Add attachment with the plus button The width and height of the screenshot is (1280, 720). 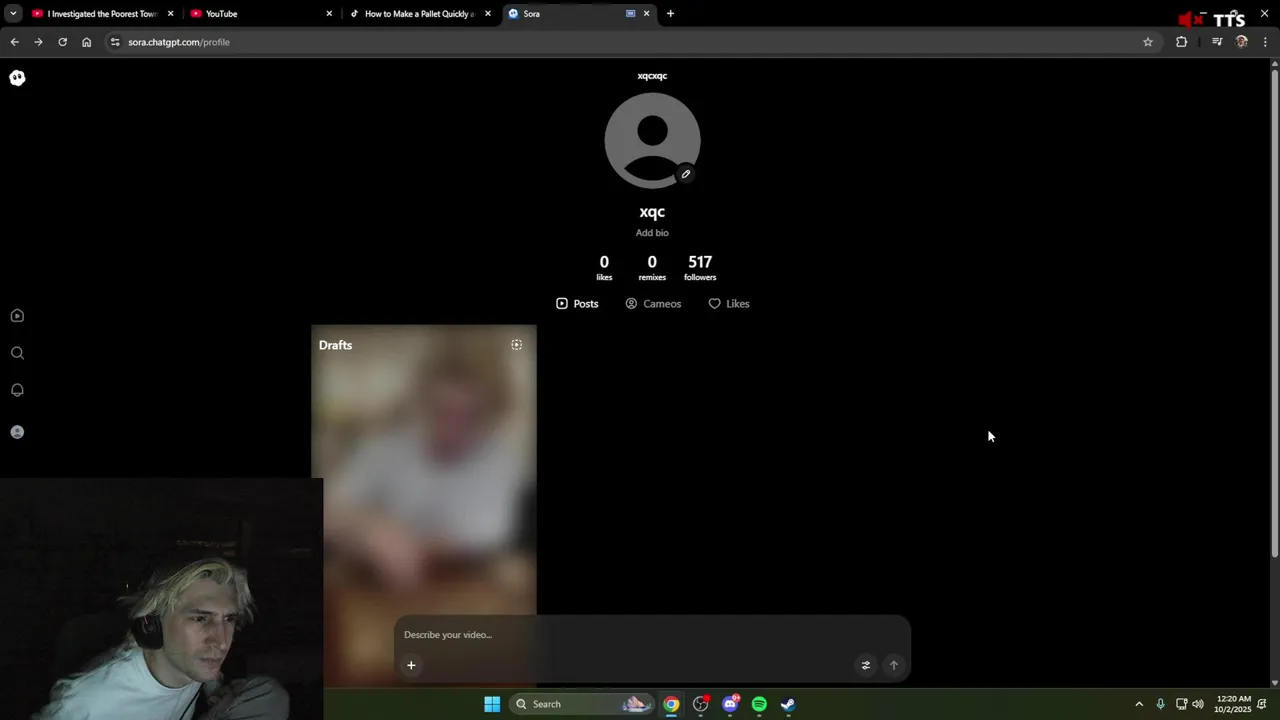click(411, 665)
